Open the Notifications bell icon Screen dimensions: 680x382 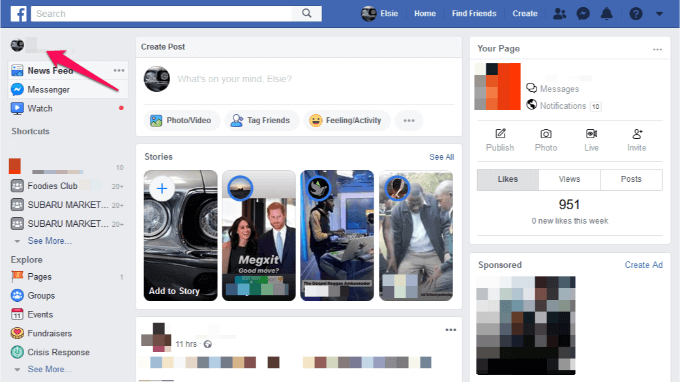(606, 14)
